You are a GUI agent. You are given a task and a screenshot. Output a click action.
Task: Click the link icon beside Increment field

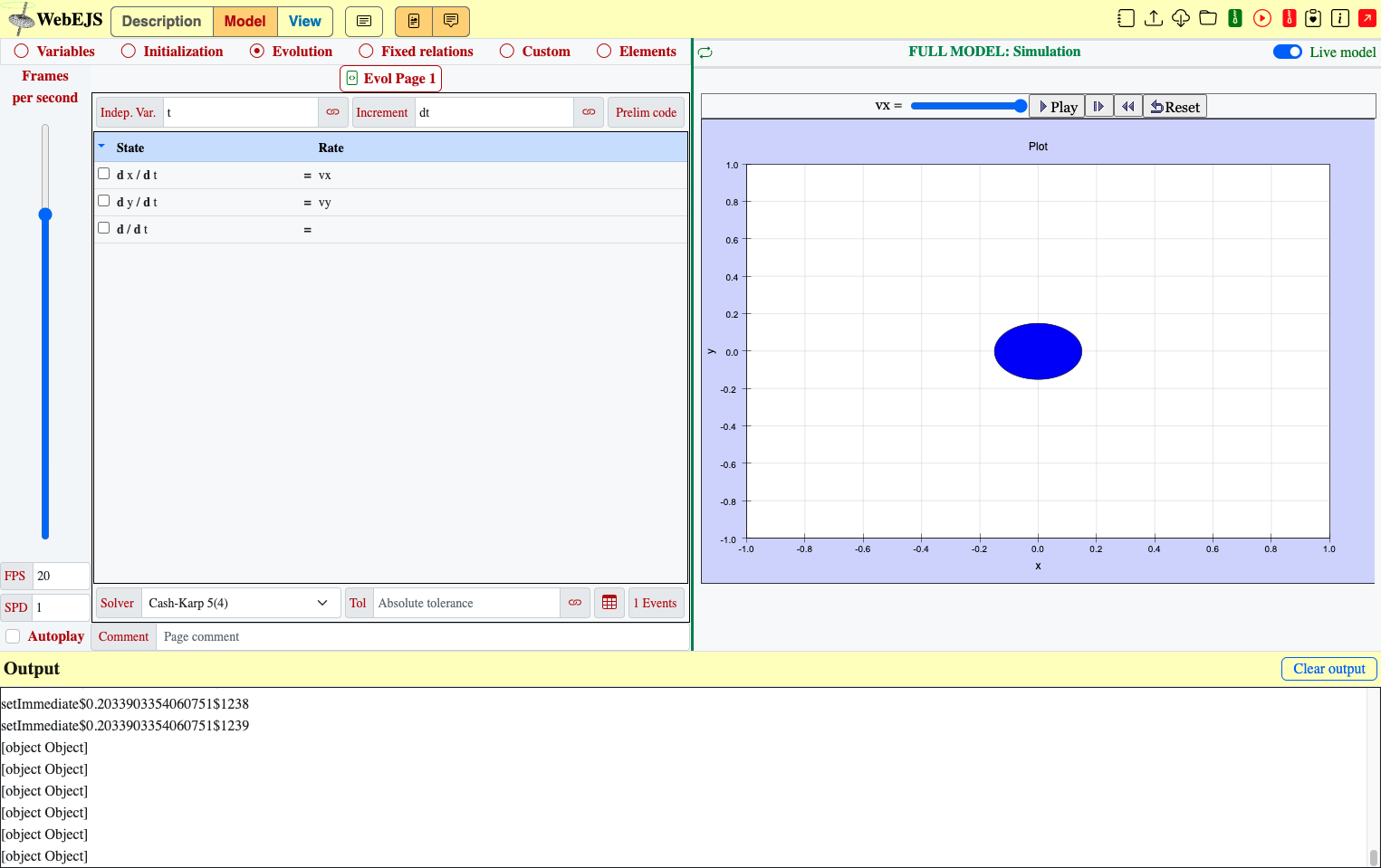pyautogui.click(x=589, y=112)
